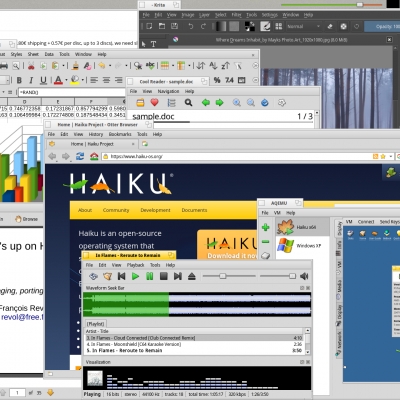The height and width of the screenshot is (400, 400).
Task: Align cell text to the left
Action: (94, 80)
